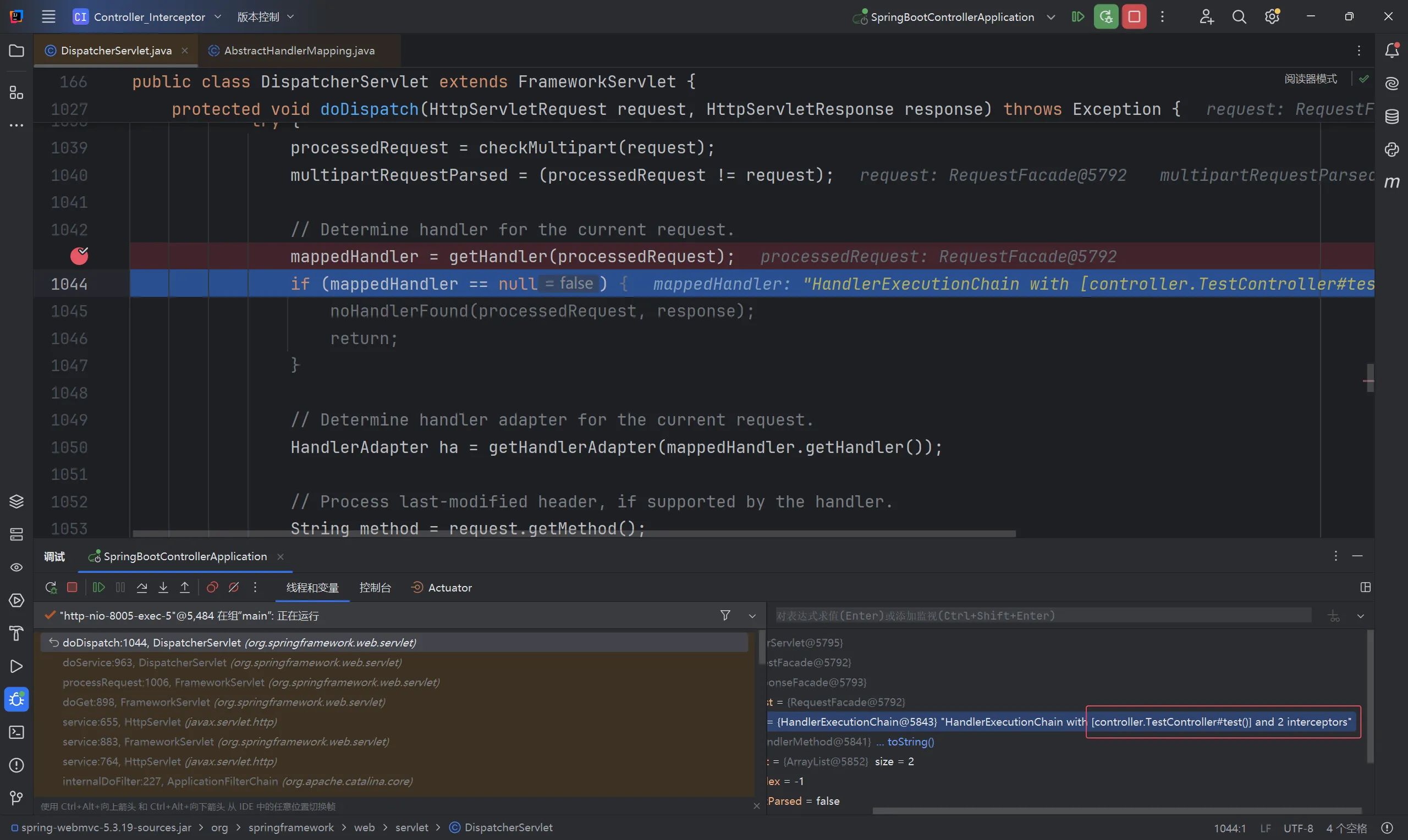
Task: Open IDE settings gear
Action: coord(1273,16)
